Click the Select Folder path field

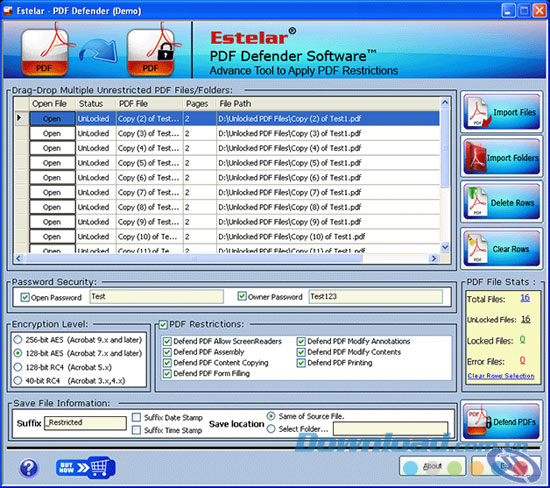point(390,429)
